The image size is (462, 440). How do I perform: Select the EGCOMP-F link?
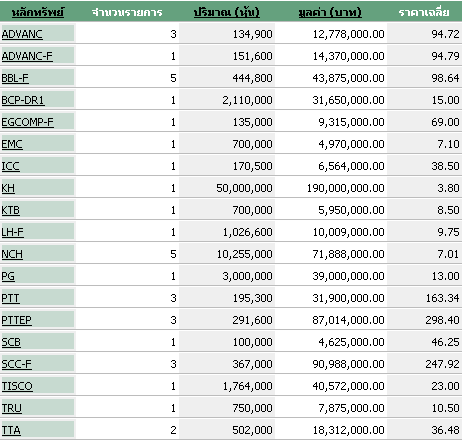coord(27,122)
